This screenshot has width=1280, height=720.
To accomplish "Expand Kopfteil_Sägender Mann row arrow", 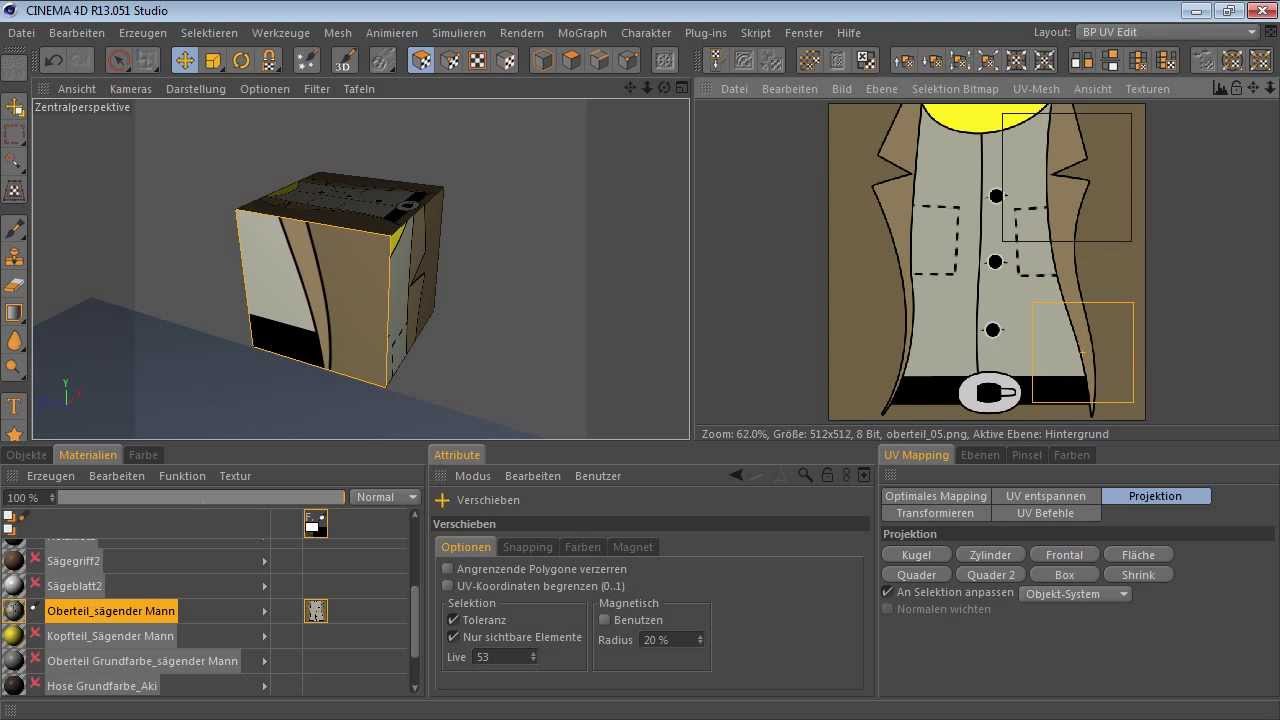I will click(x=265, y=636).
